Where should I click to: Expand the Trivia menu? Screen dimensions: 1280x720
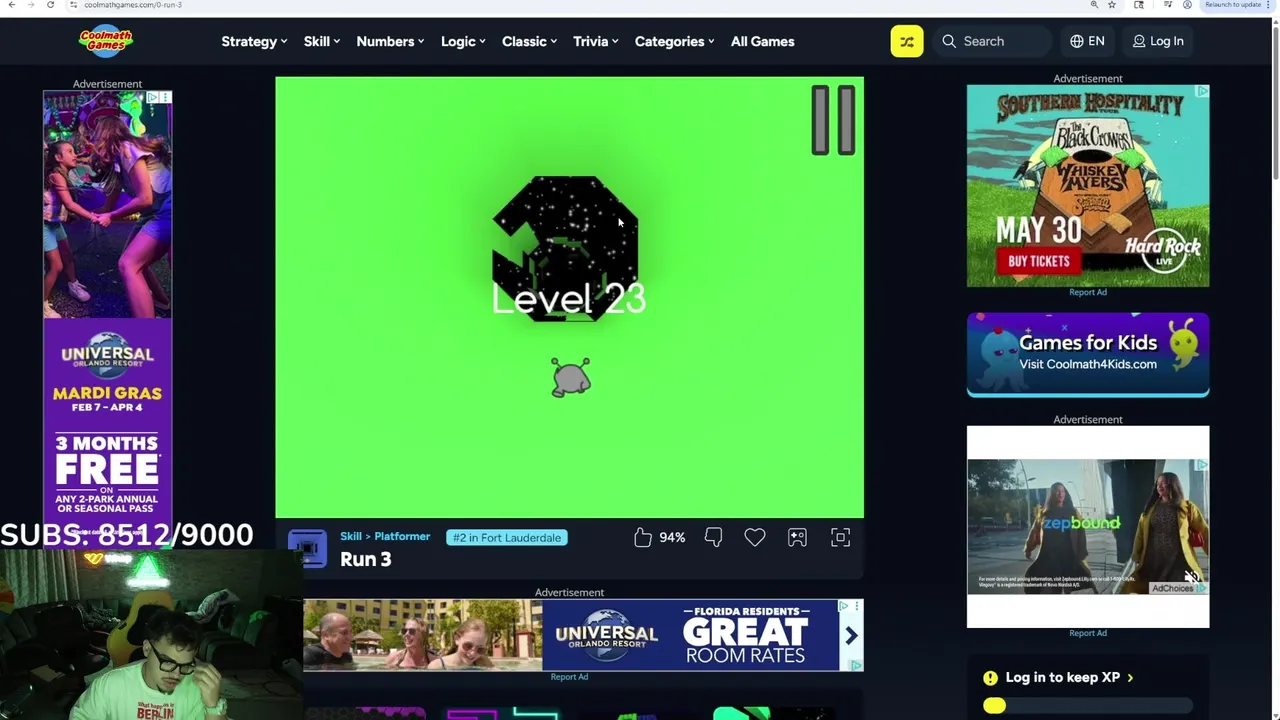(x=595, y=41)
